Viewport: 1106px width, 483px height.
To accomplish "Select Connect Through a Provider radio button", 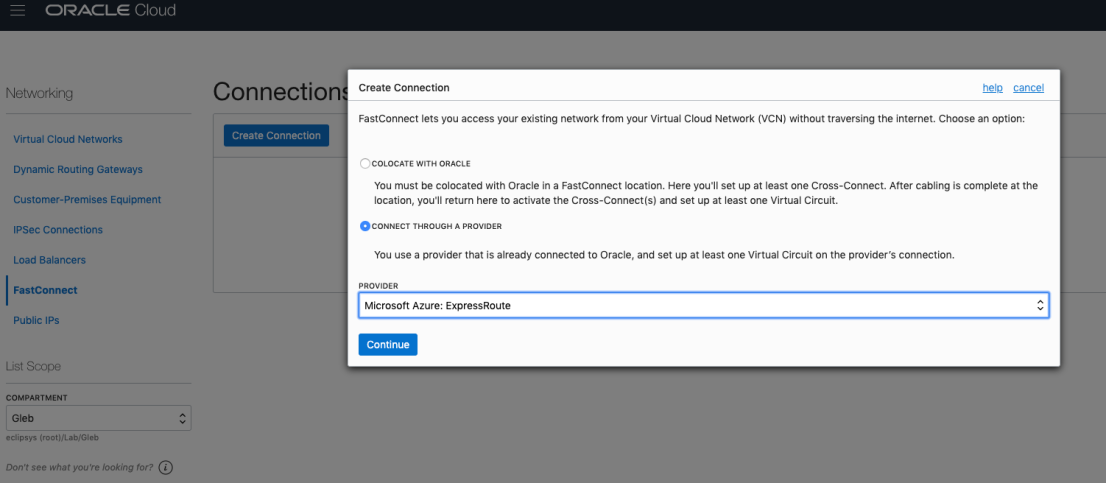I will (x=365, y=226).
